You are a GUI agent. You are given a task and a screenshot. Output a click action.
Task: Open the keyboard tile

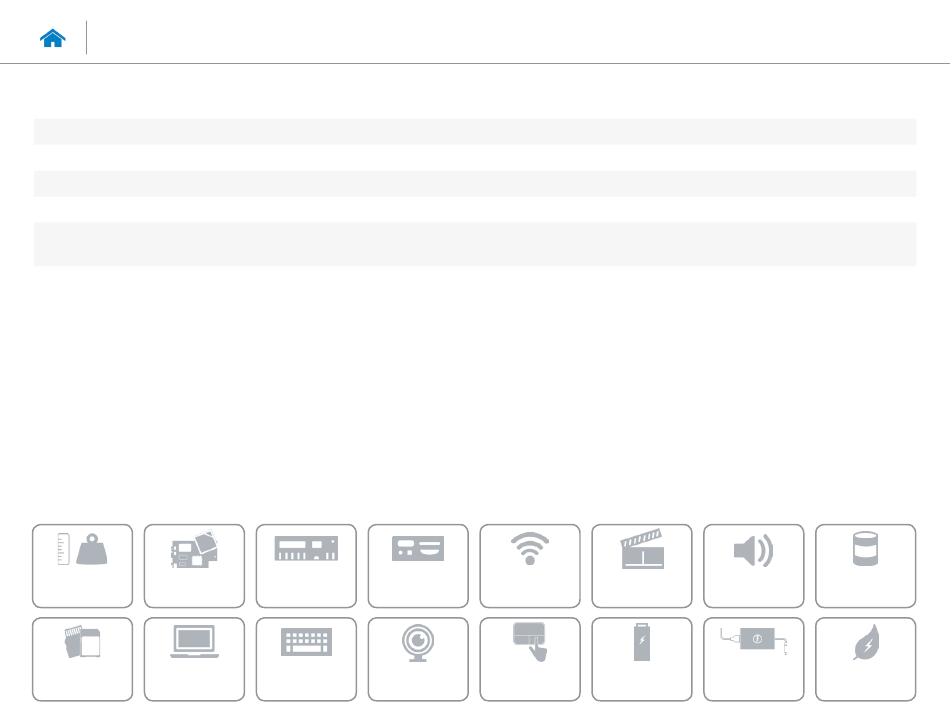click(x=306, y=659)
